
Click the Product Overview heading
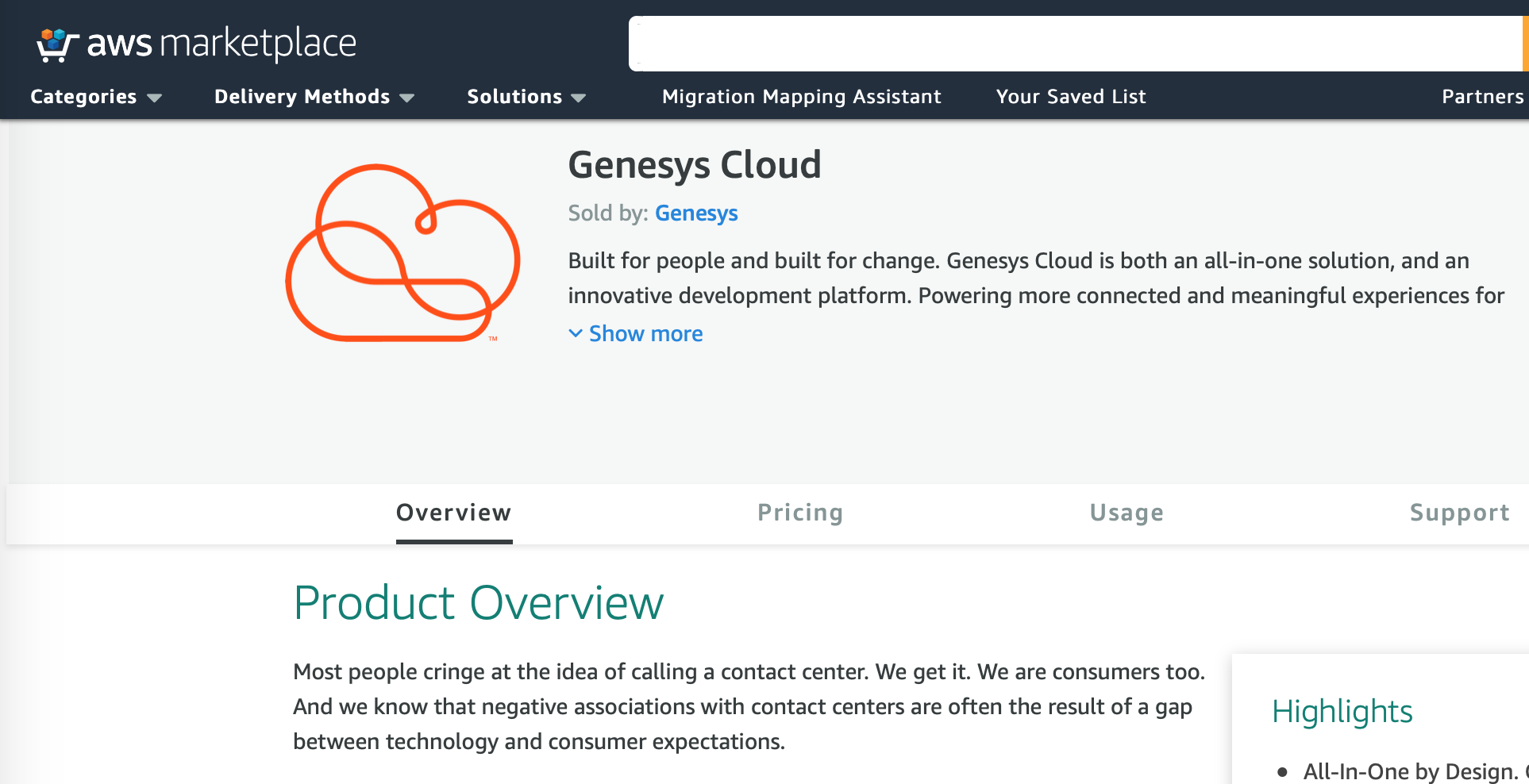479,603
